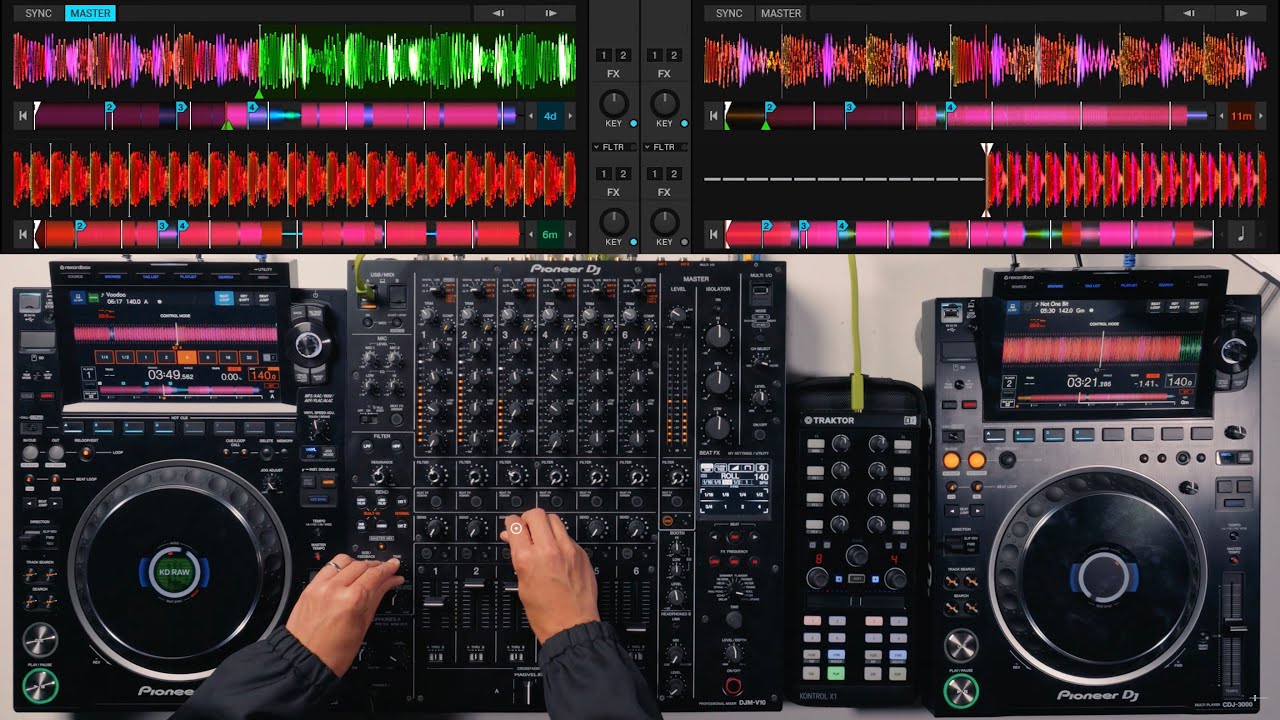Set the right deck as MASTER
Image resolution: width=1280 pixels, height=720 pixels.
coord(781,13)
